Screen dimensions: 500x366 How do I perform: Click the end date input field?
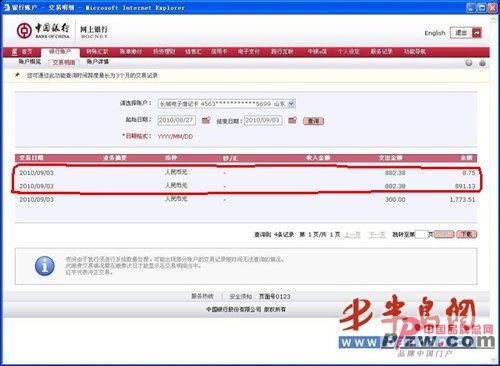tap(263, 120)
